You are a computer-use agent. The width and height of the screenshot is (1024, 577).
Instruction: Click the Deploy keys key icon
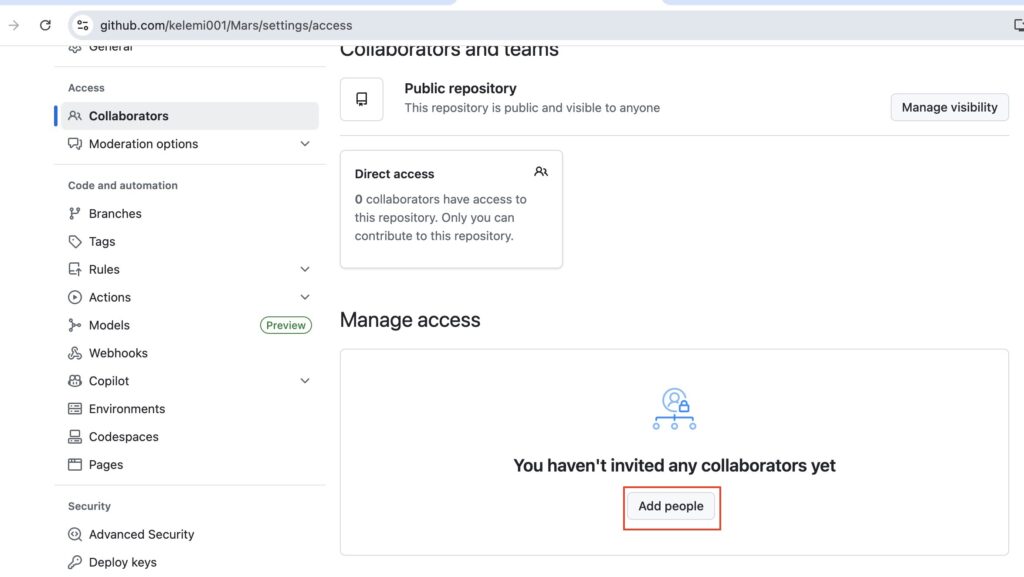[x=75, y=562]
